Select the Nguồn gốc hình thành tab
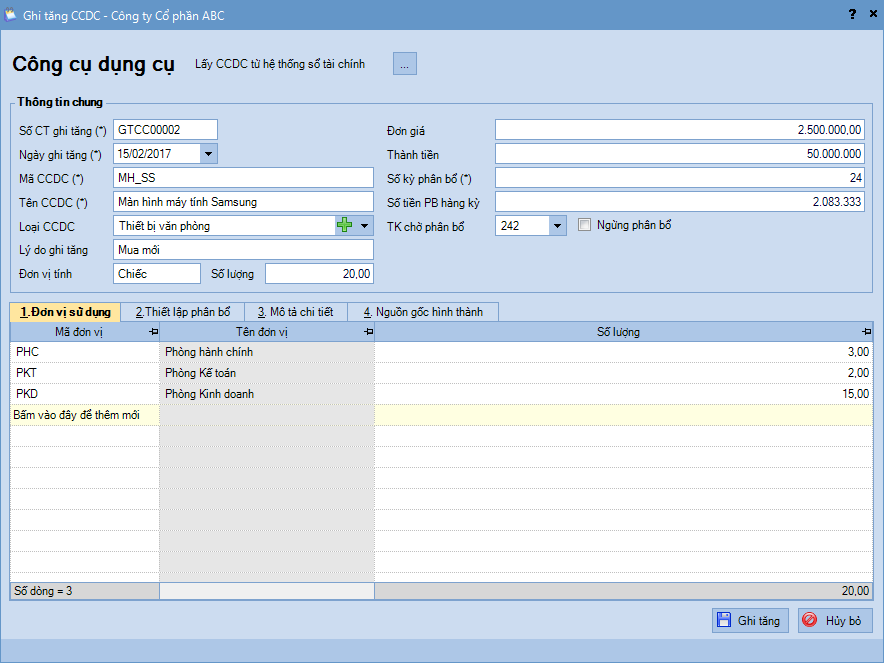Viewport: 884px width, 663px height. click(423, 312)
